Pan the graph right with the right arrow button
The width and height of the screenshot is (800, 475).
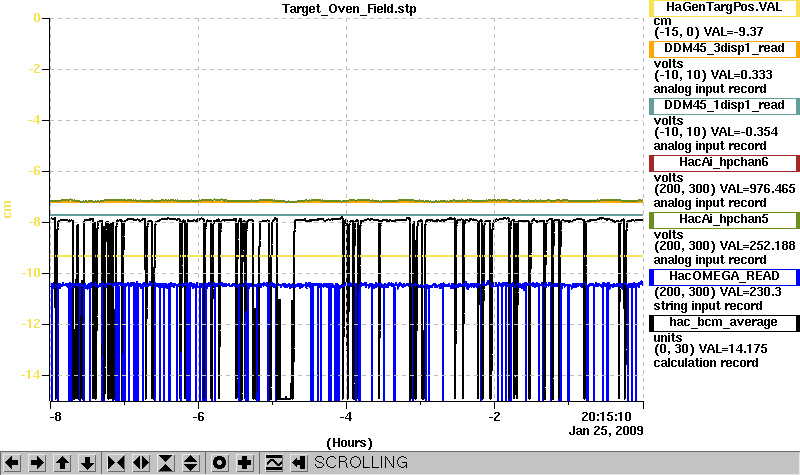pyautogui.click(x=37, y=463)
